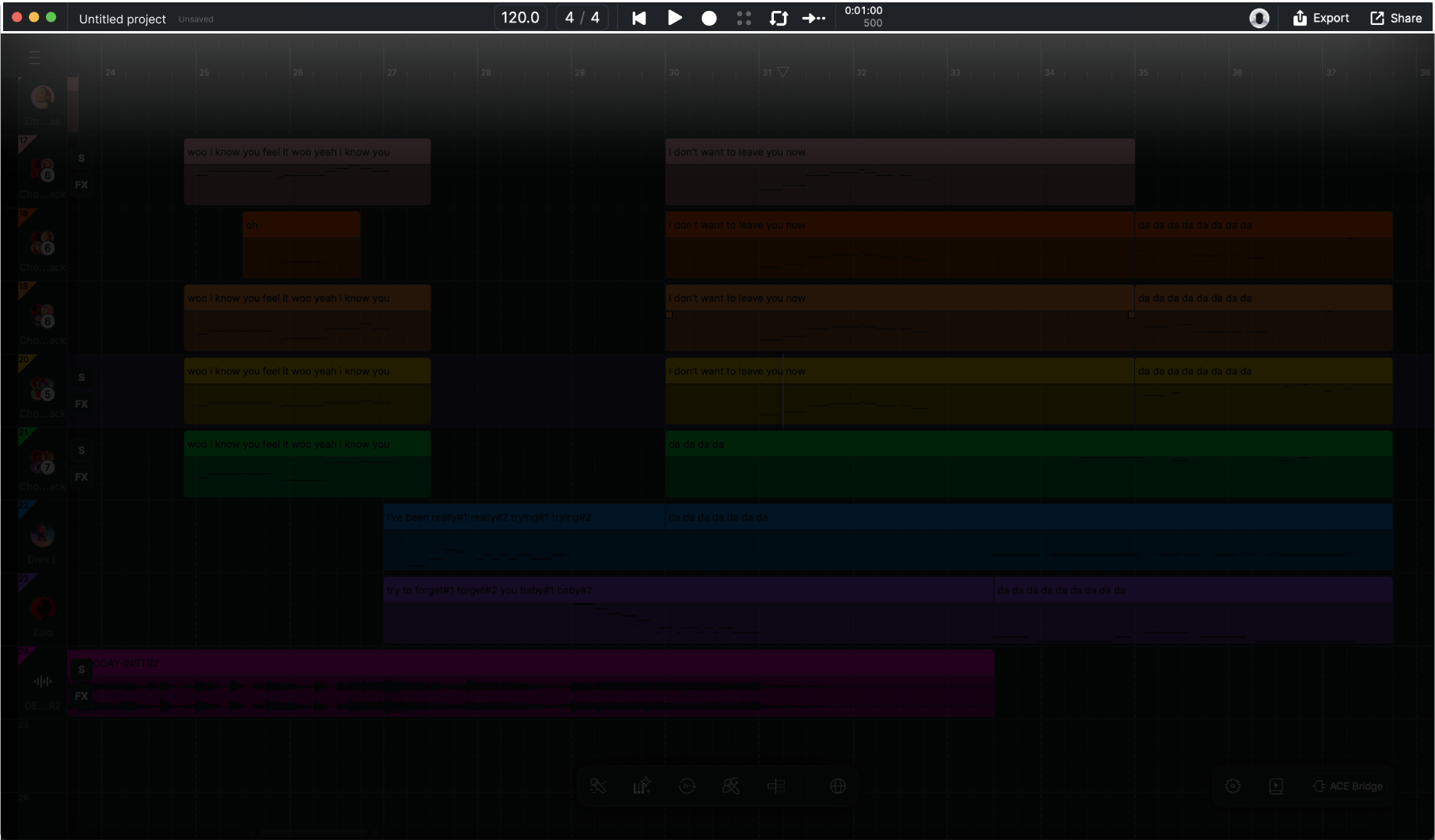Image resolution: width=1435 pixels, height=840 pixels.
Task: Click the Export button
Action: coord(1321,18)
